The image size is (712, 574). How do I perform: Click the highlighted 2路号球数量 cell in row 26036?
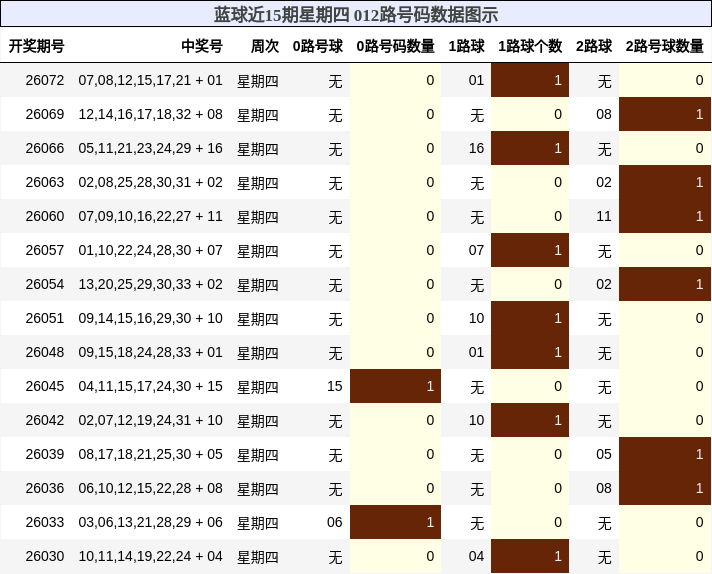[665, 488]
